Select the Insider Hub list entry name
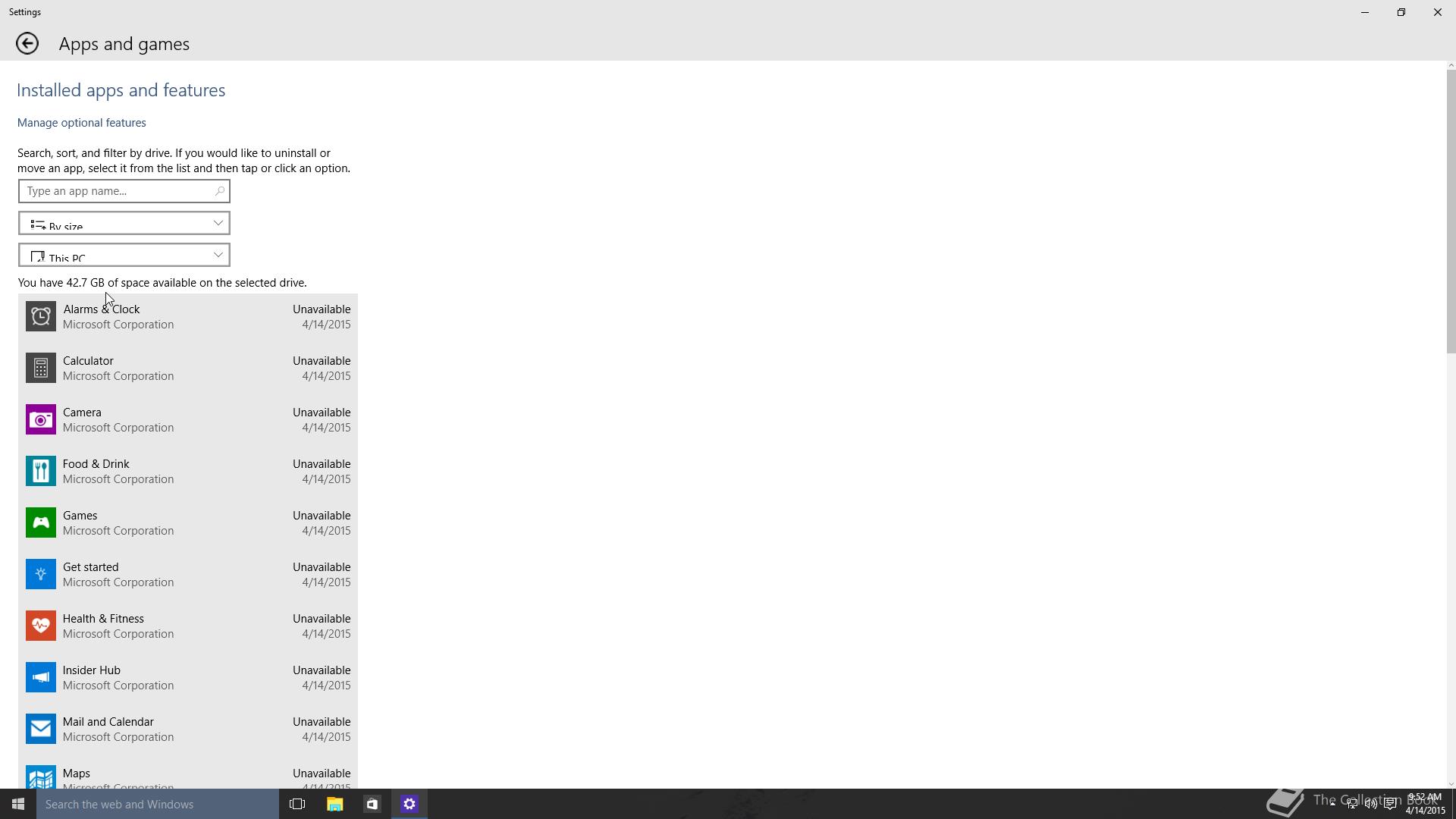This screenshot has height=819, width=1456. (92, 670)
